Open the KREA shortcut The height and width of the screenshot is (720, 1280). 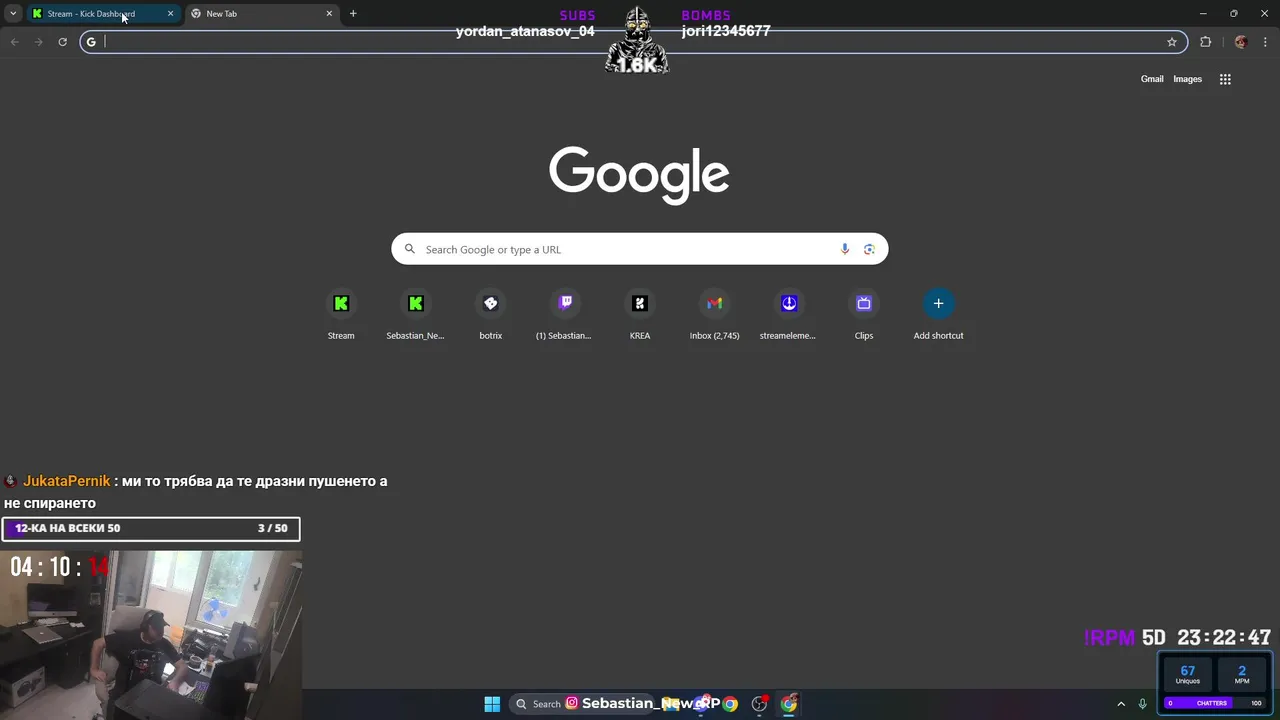tap(640, 314)
